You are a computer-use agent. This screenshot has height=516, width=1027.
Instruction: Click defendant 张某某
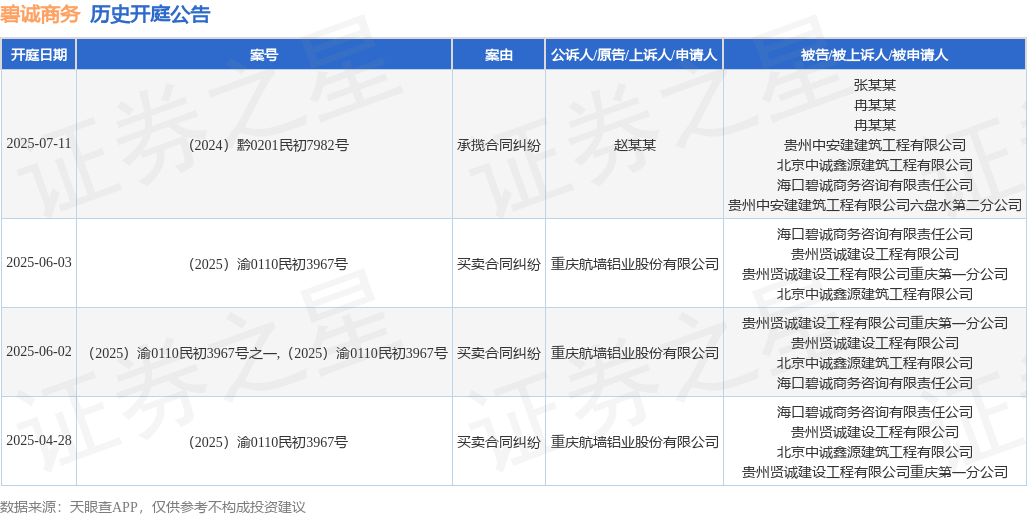point(874,84)
